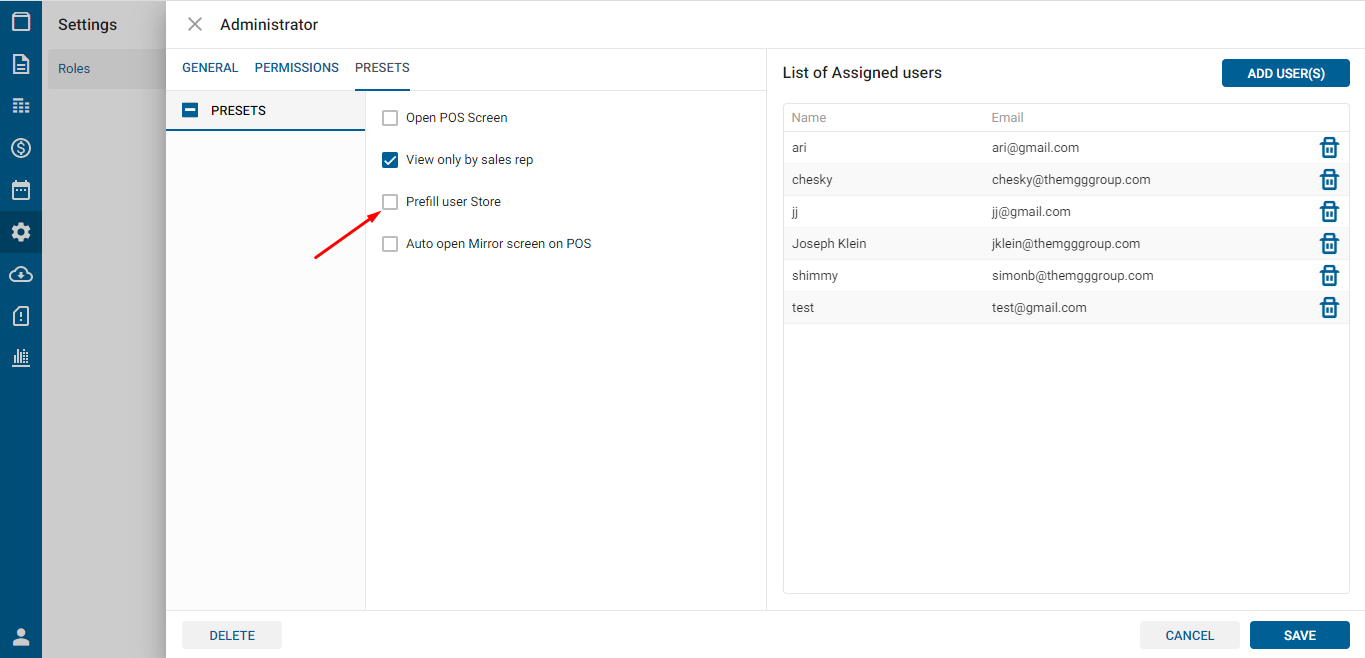The height and width of the screenshot is (658, 1365).
Task: Click the cloud download sidebar icon
Action: coord(21,274)
